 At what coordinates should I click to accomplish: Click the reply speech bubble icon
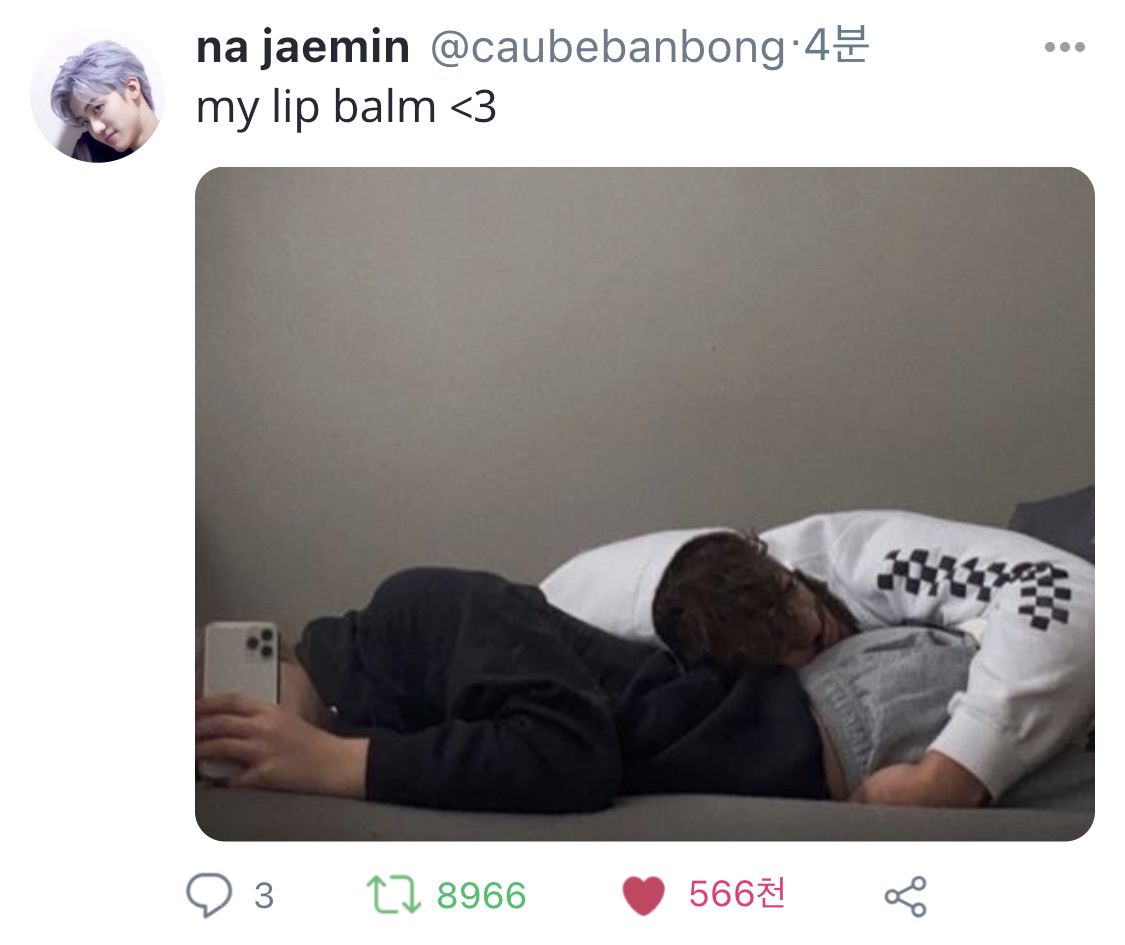pos(209,895)
